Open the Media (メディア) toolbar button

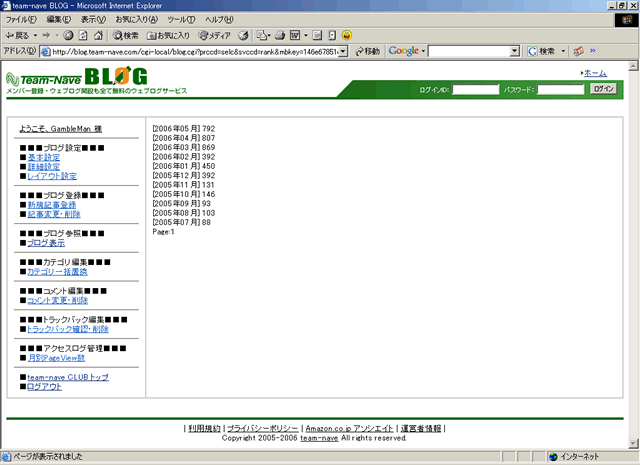212,35
